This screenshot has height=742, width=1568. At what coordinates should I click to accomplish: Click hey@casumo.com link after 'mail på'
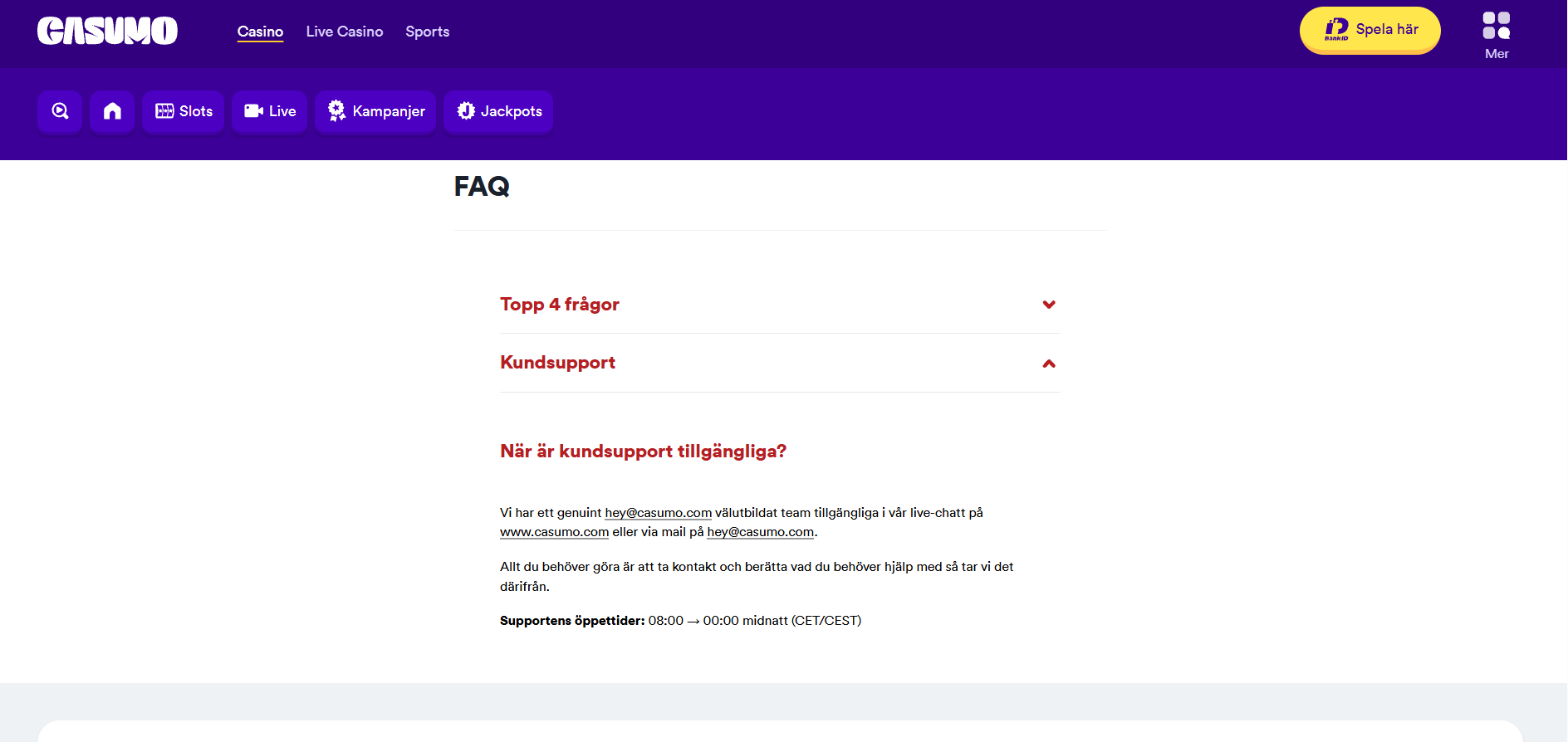point(760,532)
